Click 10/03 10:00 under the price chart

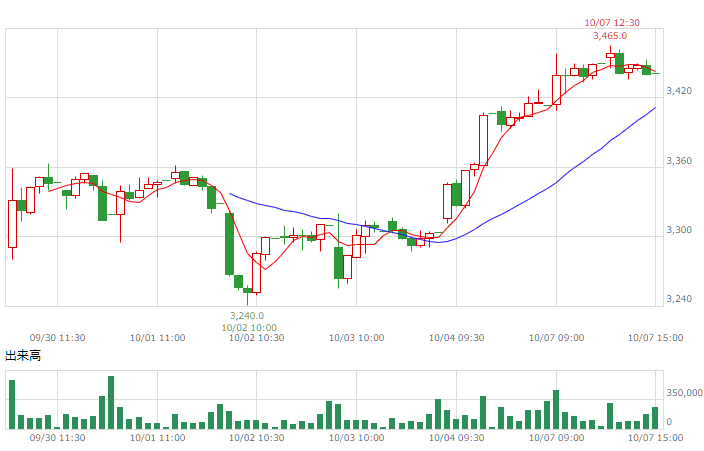[x=356, y=338]
